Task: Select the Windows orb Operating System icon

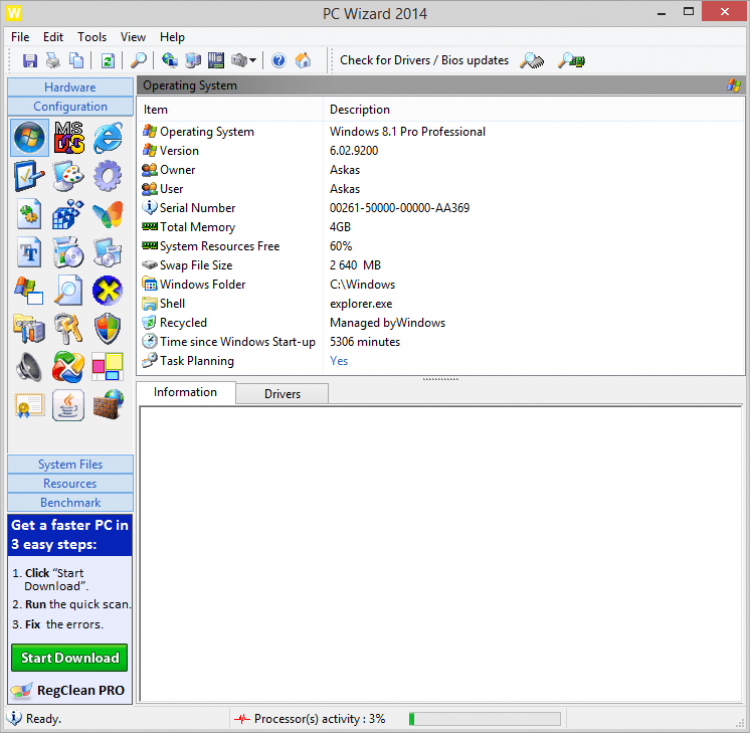Action: point(30,138)
